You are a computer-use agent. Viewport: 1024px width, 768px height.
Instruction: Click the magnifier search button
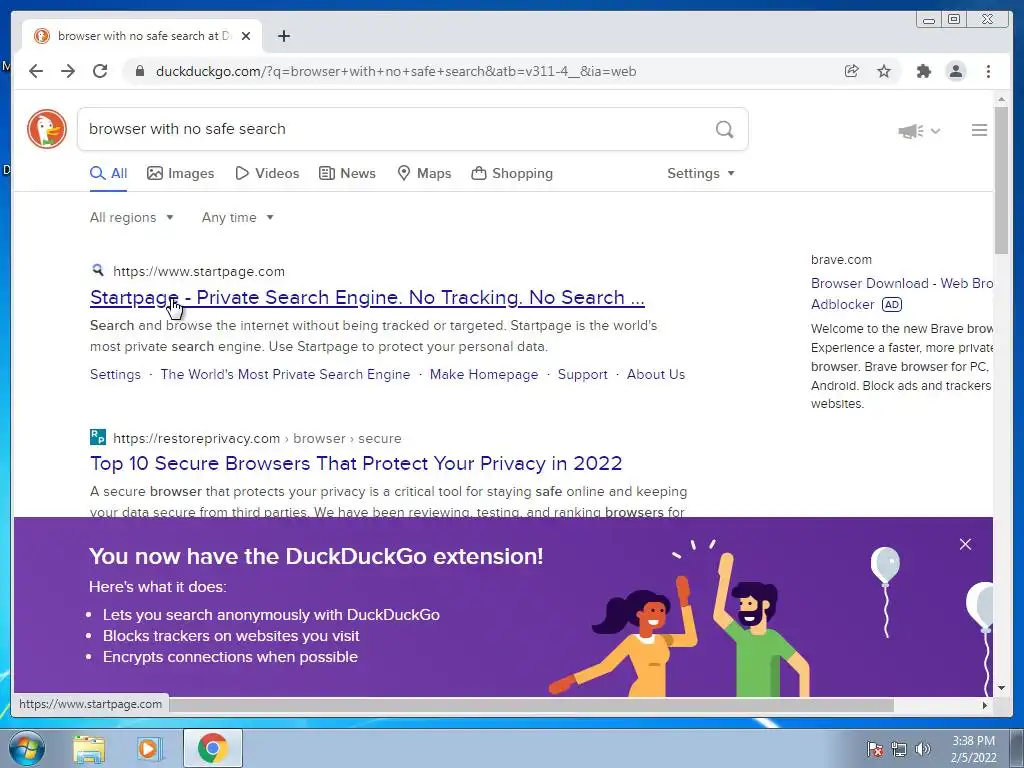click(724, 129)
